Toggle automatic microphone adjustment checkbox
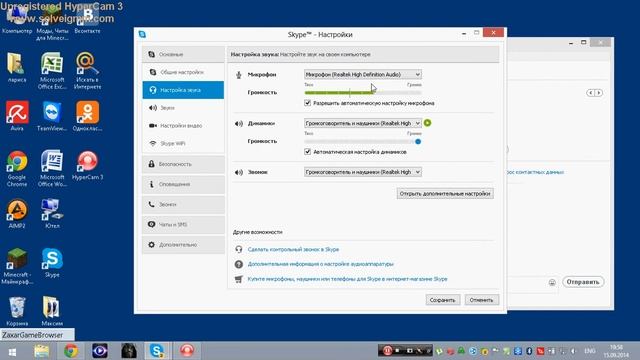This screenshot has width=640, height=360. (307, 103)
